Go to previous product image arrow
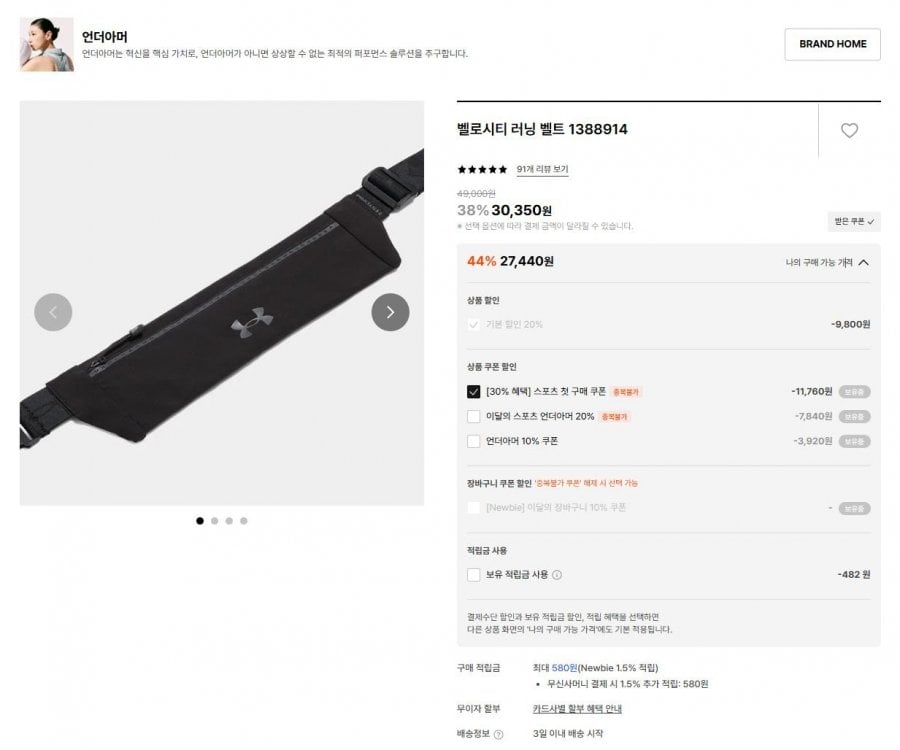The width and height of the screenshot is (900, 750). 53,312
